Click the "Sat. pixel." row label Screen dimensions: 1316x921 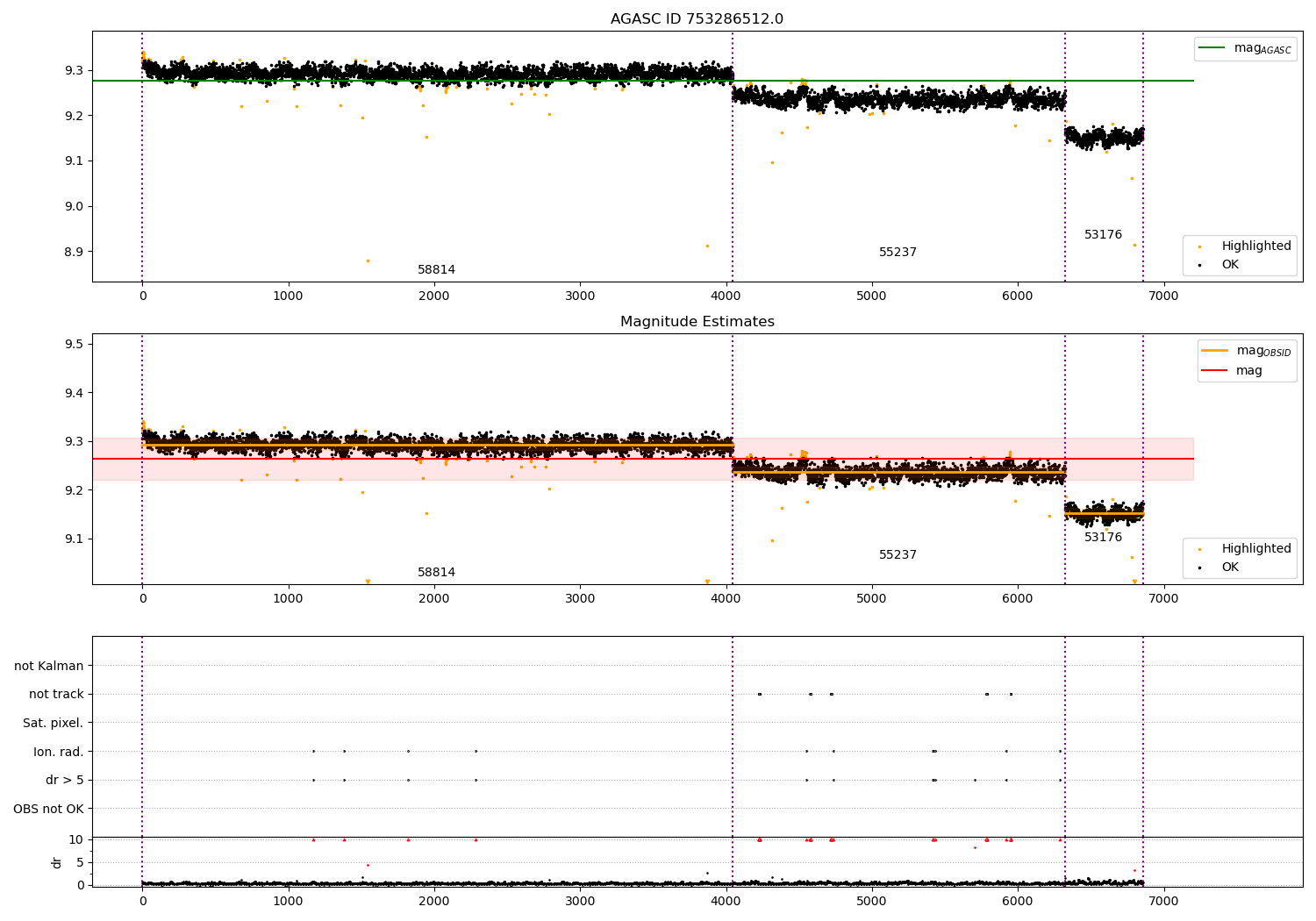(x=53, y=723)
